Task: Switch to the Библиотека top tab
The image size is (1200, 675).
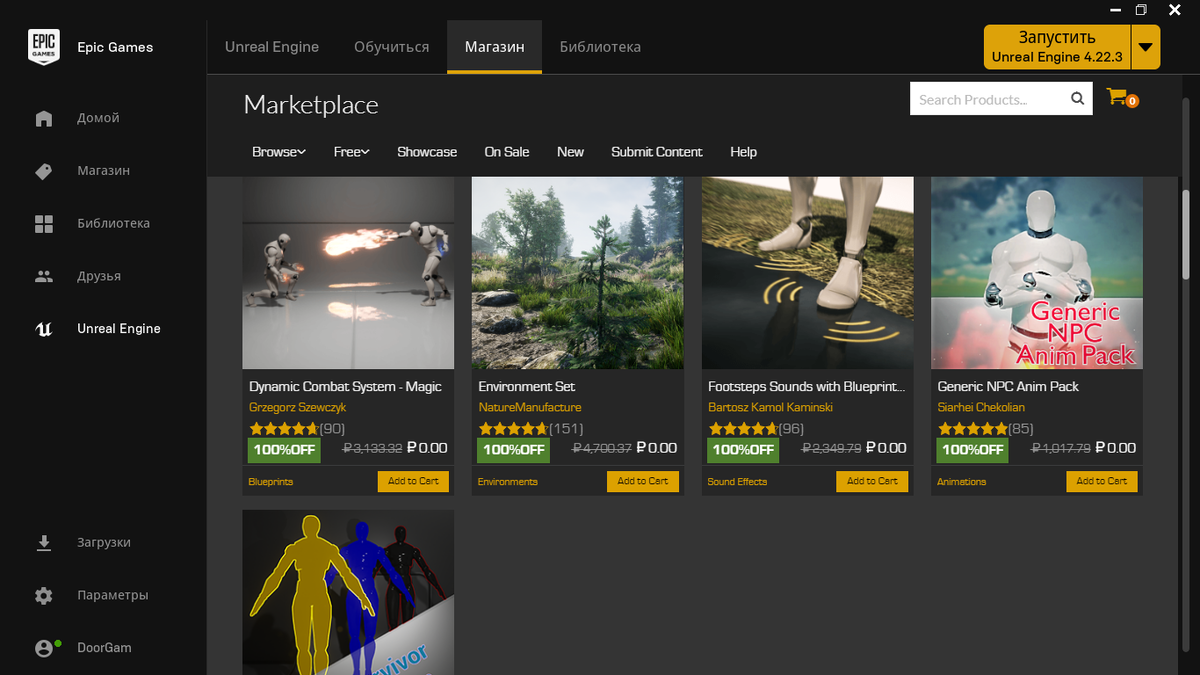Action: point(600,47)
